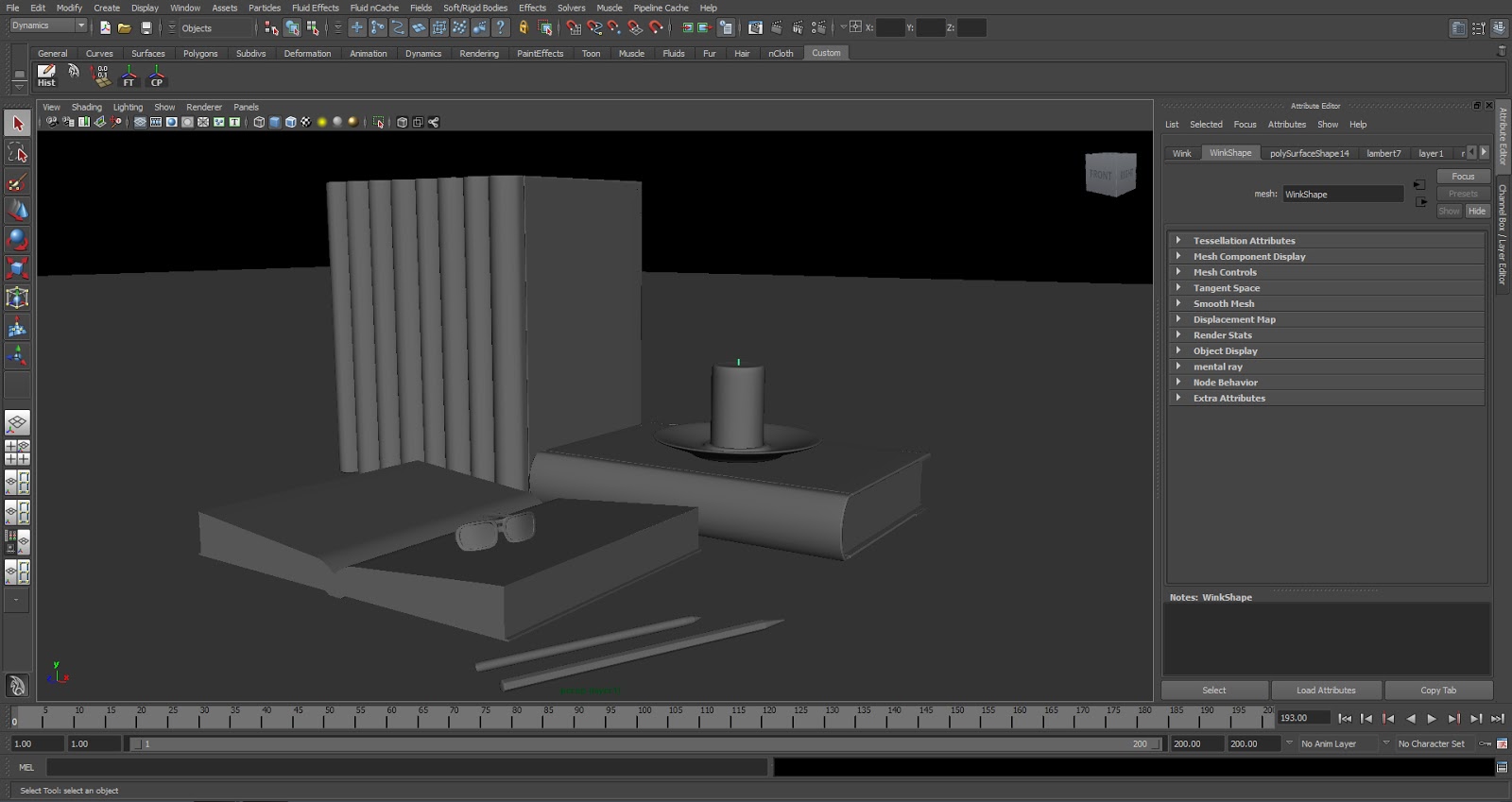This screenshot has height=802, width=1512.
Task: Click the Focus button in Attribute Editor
Action: pos(1463,177)
